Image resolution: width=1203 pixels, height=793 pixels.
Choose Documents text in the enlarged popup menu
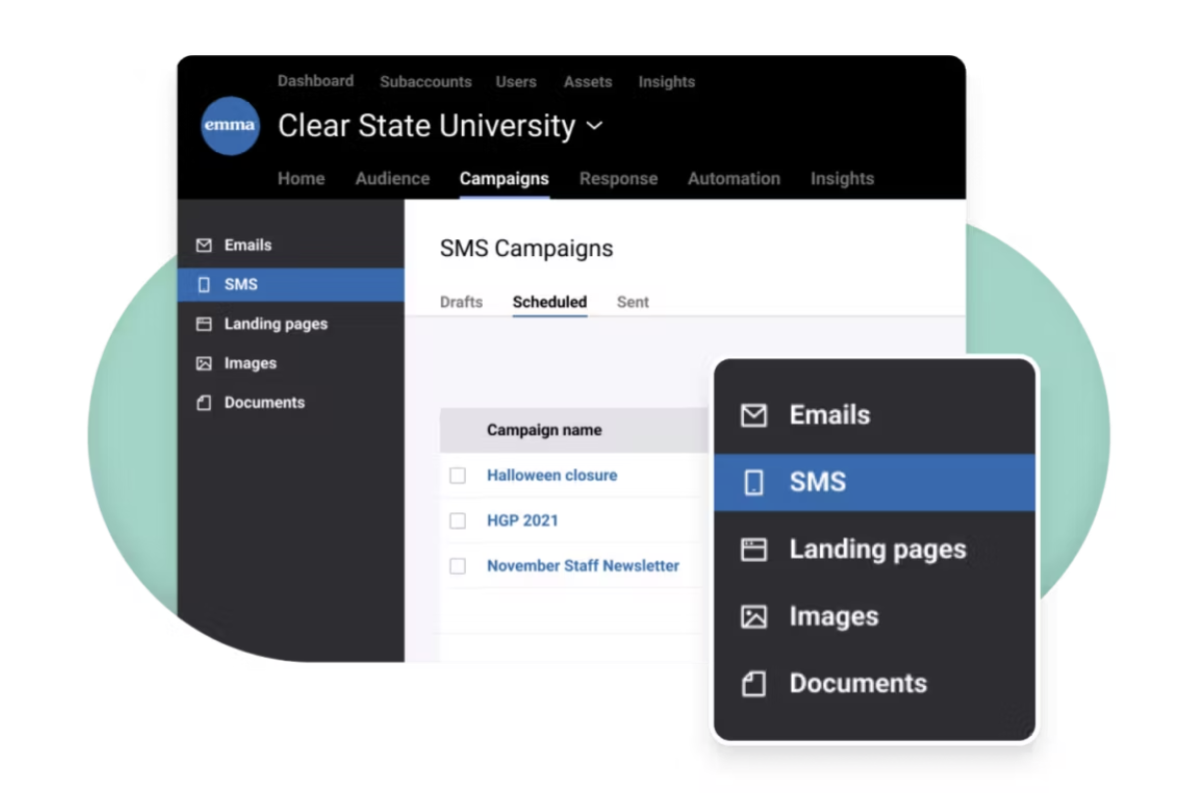858,684
